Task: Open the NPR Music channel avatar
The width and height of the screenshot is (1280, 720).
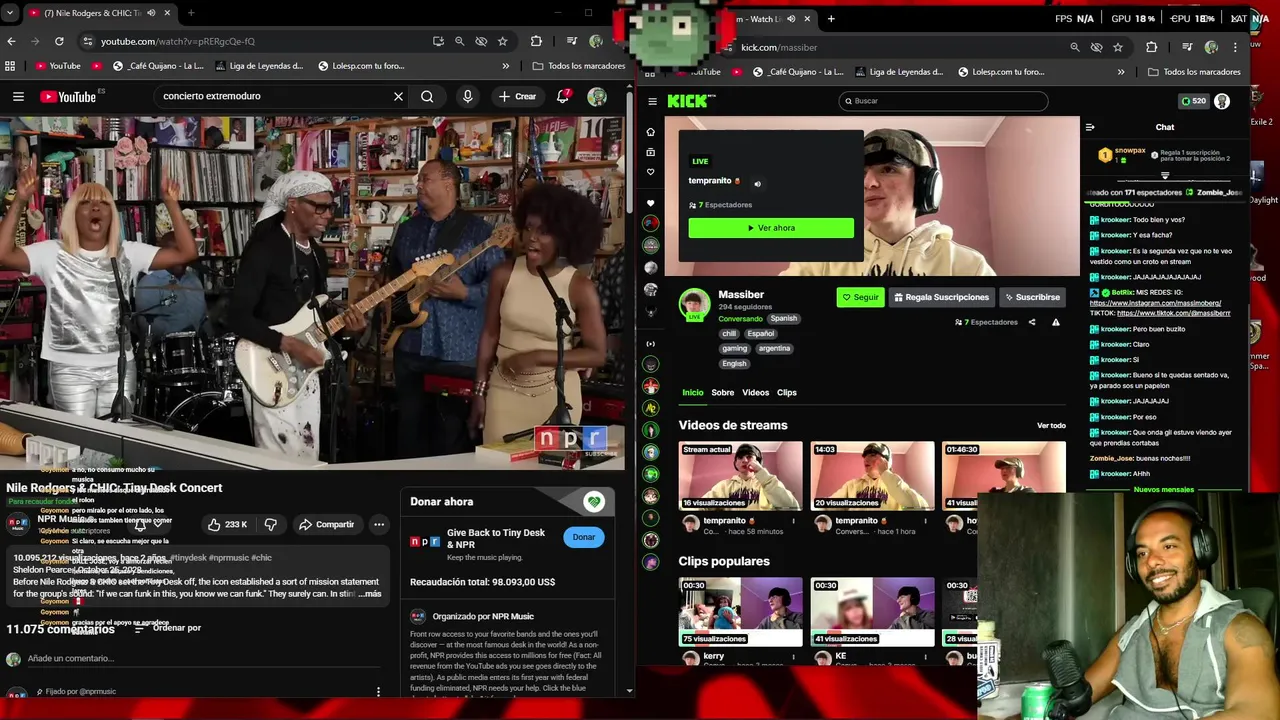Action: click(18, 523)
